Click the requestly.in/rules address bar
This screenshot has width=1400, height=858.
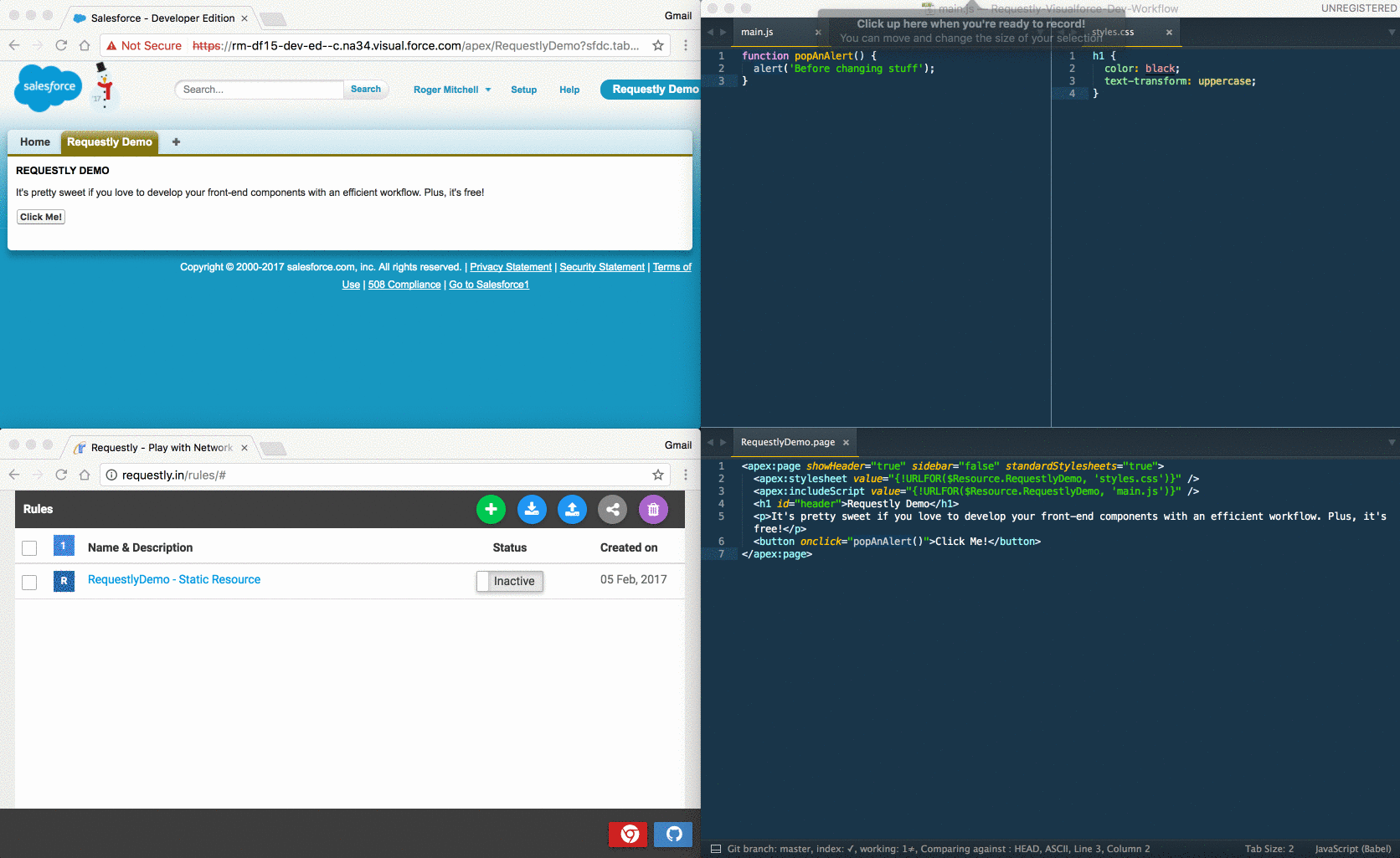click(385, 475)
